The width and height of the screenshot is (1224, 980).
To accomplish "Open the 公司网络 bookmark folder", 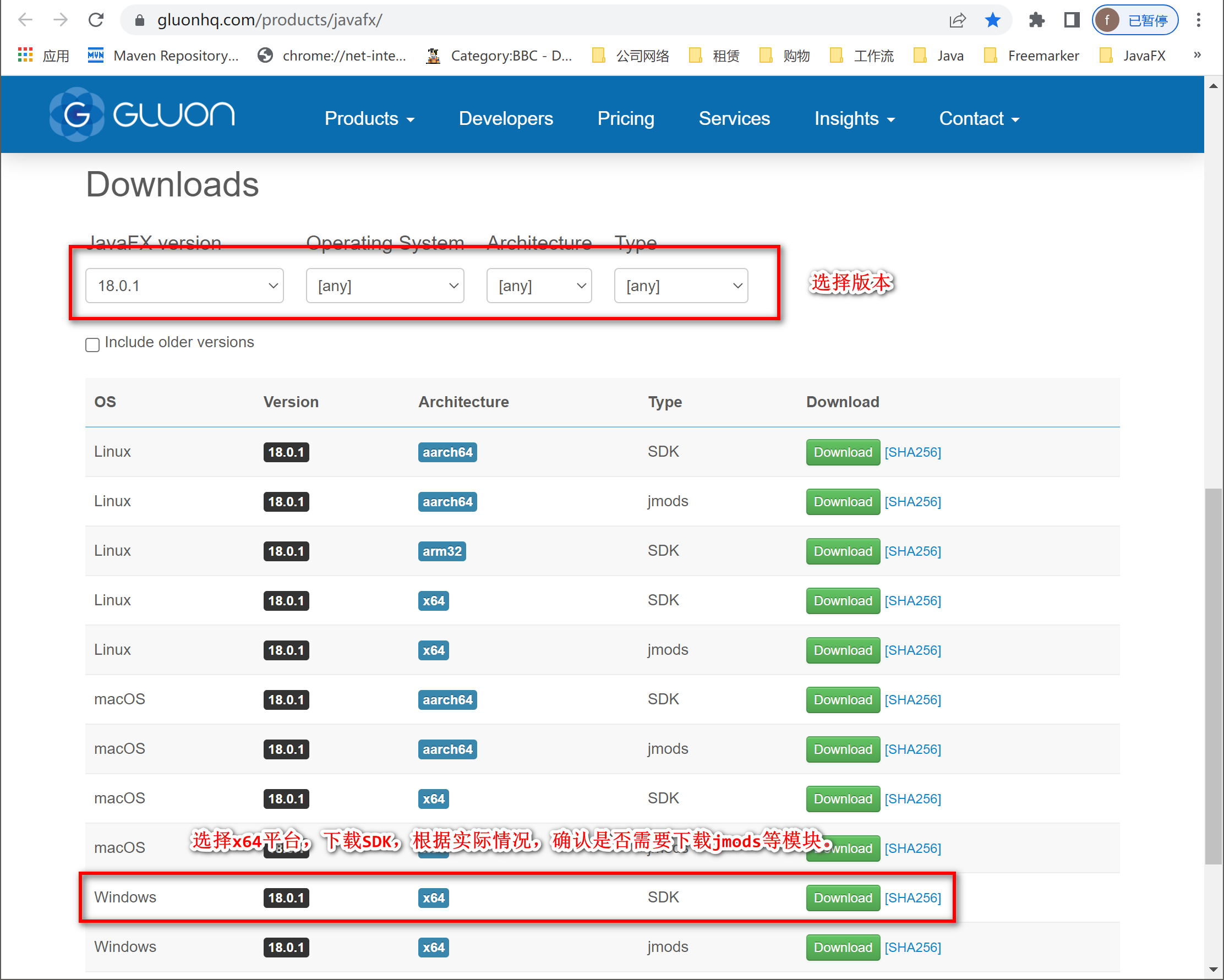I will pos(631,56).
